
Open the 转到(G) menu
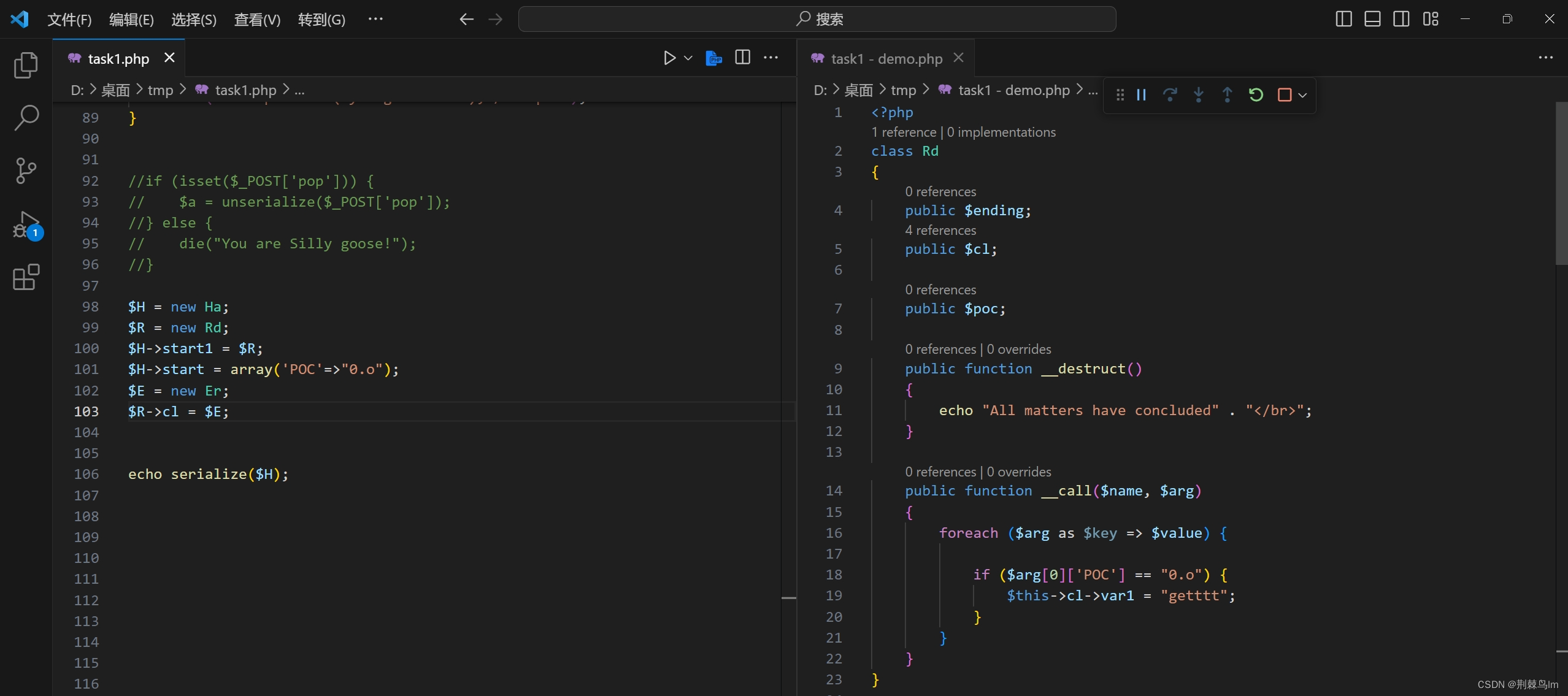click(321, 20)
